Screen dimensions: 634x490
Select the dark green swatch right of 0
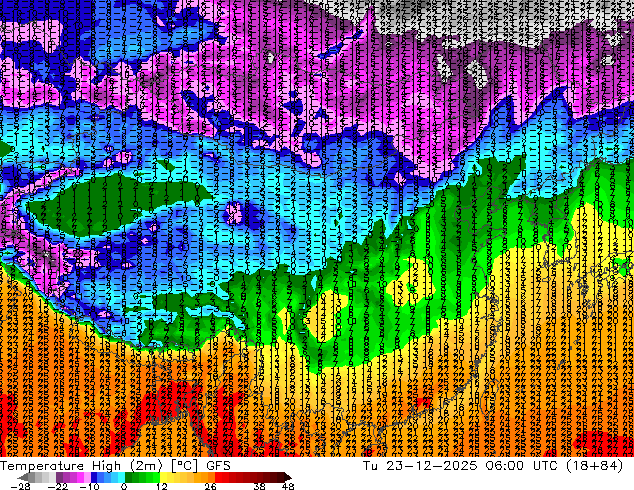(129, 477)
